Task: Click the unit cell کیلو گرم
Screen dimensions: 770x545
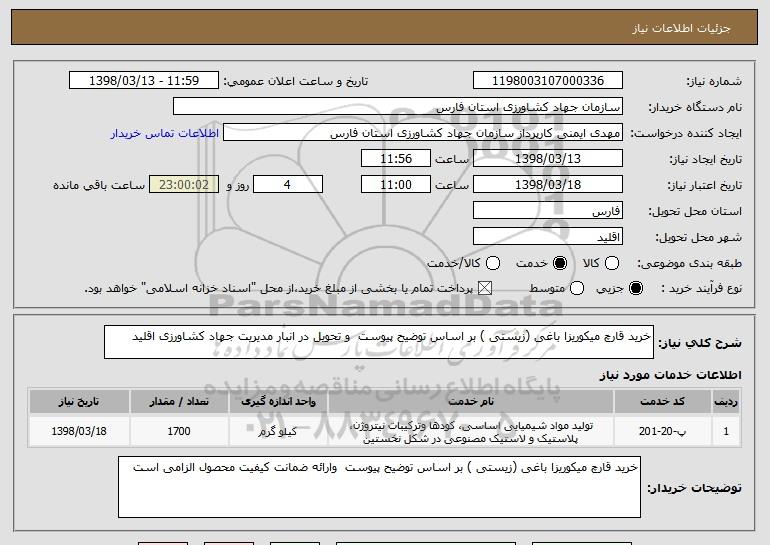Action: tap(278, 431)
